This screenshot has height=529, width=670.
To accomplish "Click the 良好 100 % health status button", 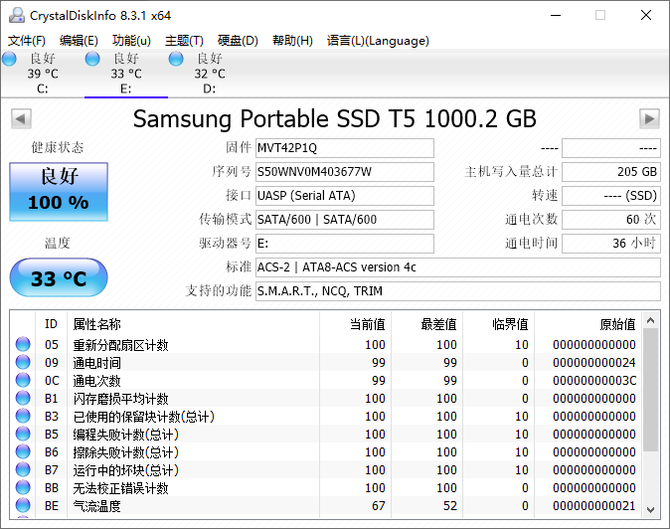I will point(59,191).
